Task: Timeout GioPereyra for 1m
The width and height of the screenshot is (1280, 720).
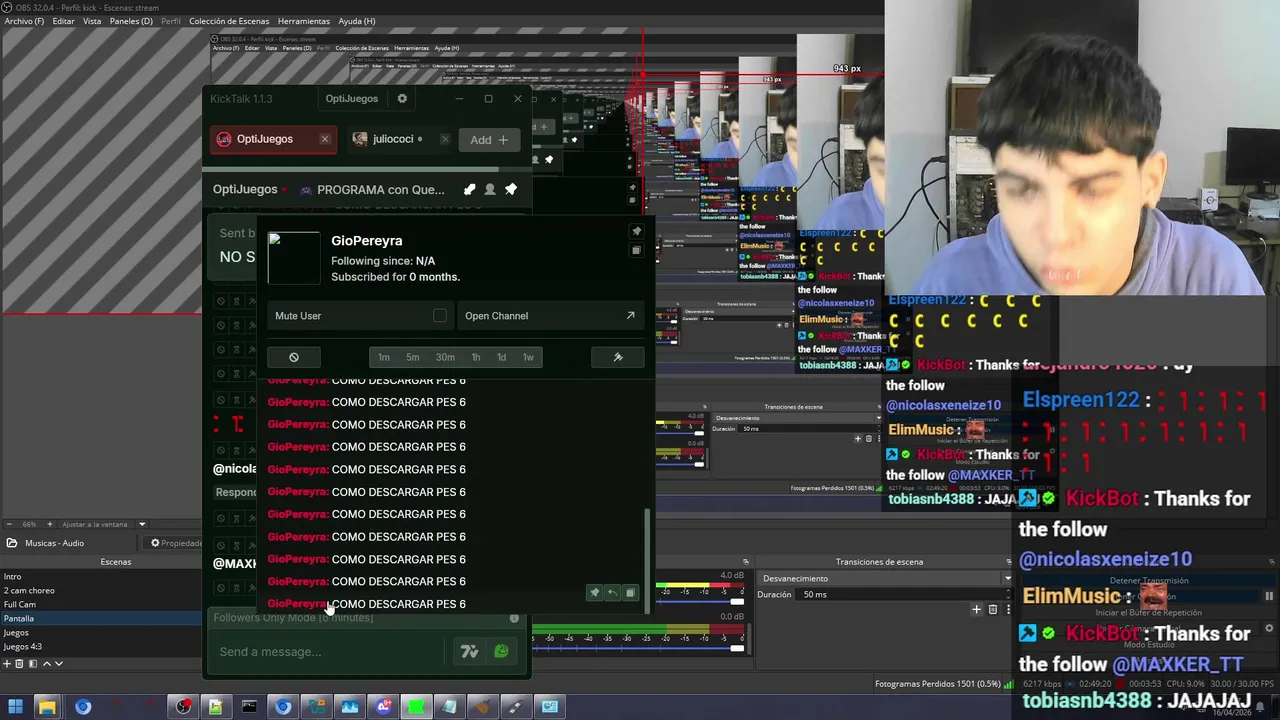Action: click(384, 357)
